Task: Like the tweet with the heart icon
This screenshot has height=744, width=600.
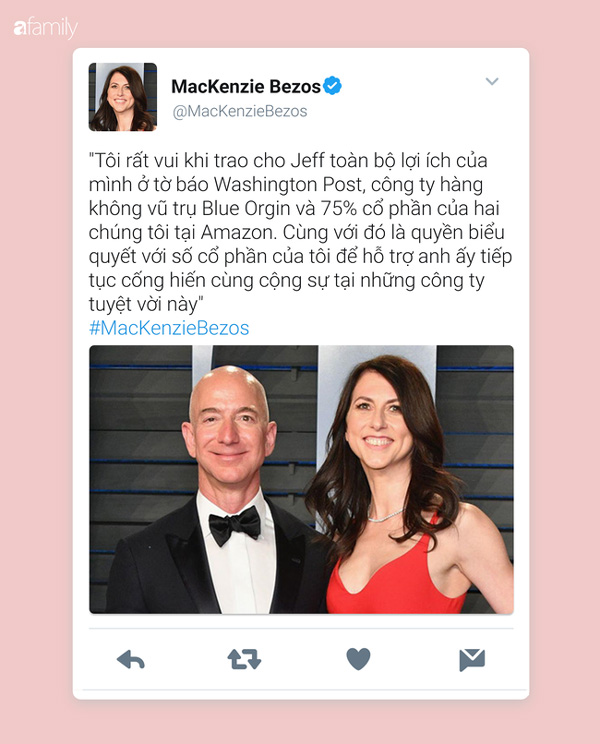Action: pos(358,659)
